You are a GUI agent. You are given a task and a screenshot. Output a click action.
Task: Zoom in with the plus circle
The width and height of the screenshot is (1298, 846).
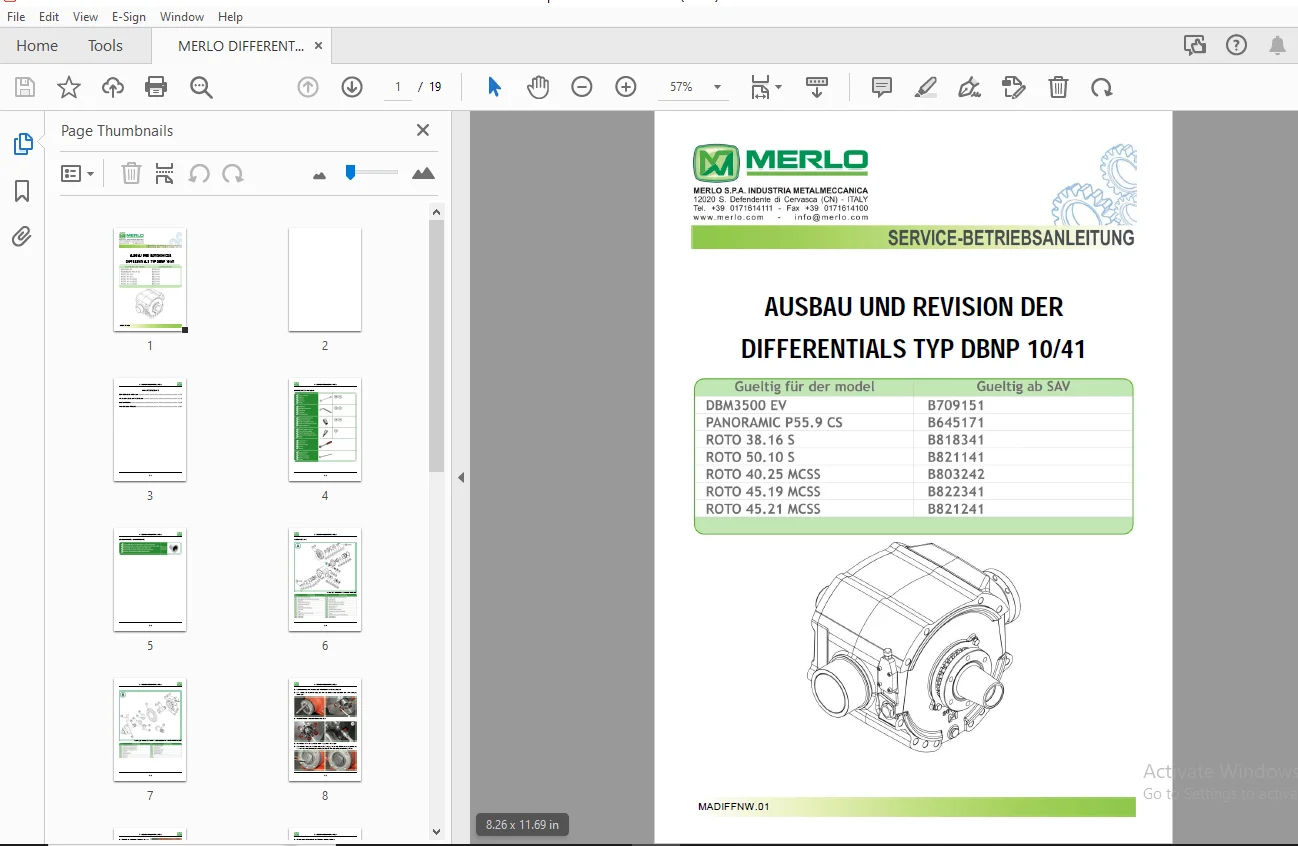pos(626,87)
